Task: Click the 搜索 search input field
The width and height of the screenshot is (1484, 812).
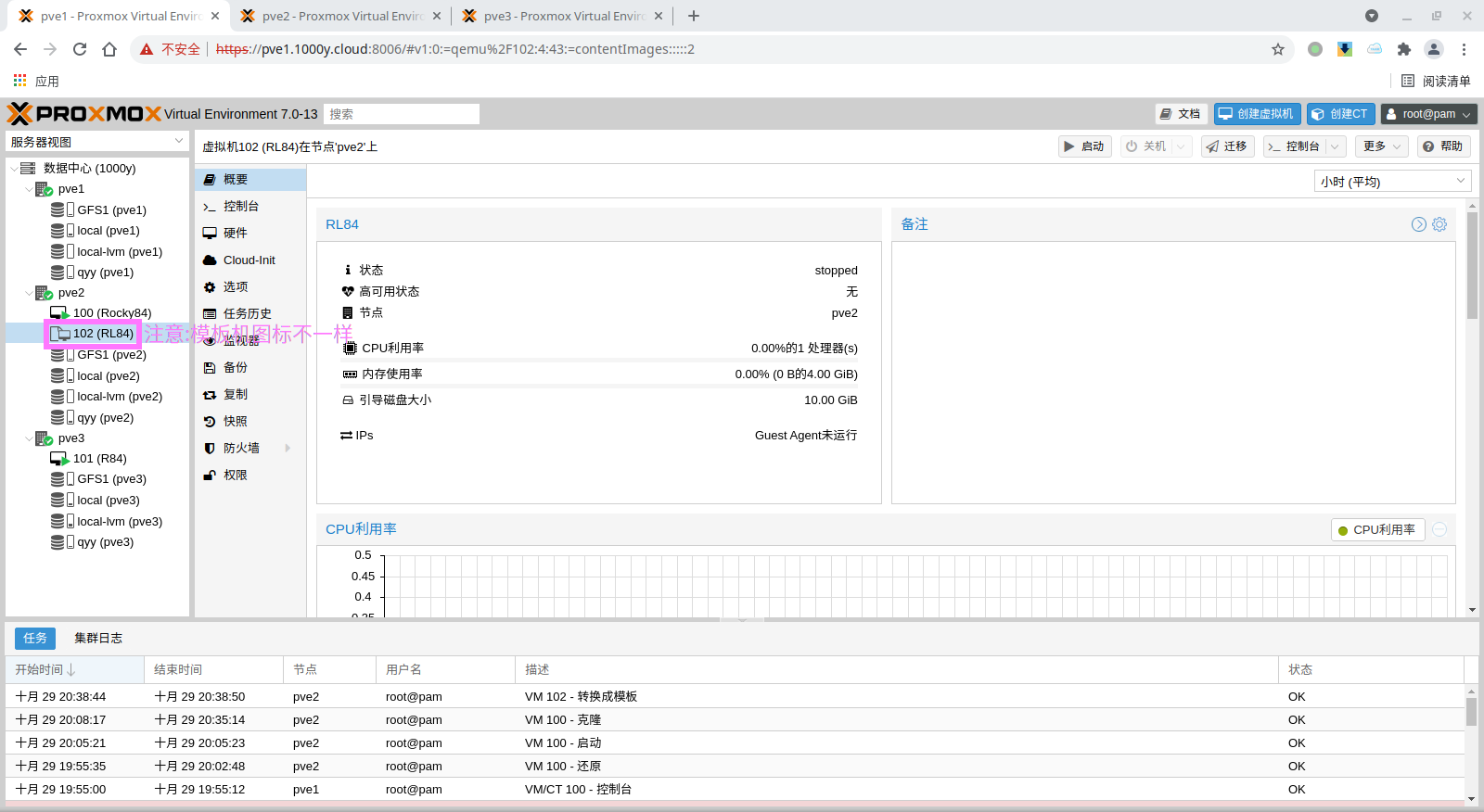Action: point(402,114)
